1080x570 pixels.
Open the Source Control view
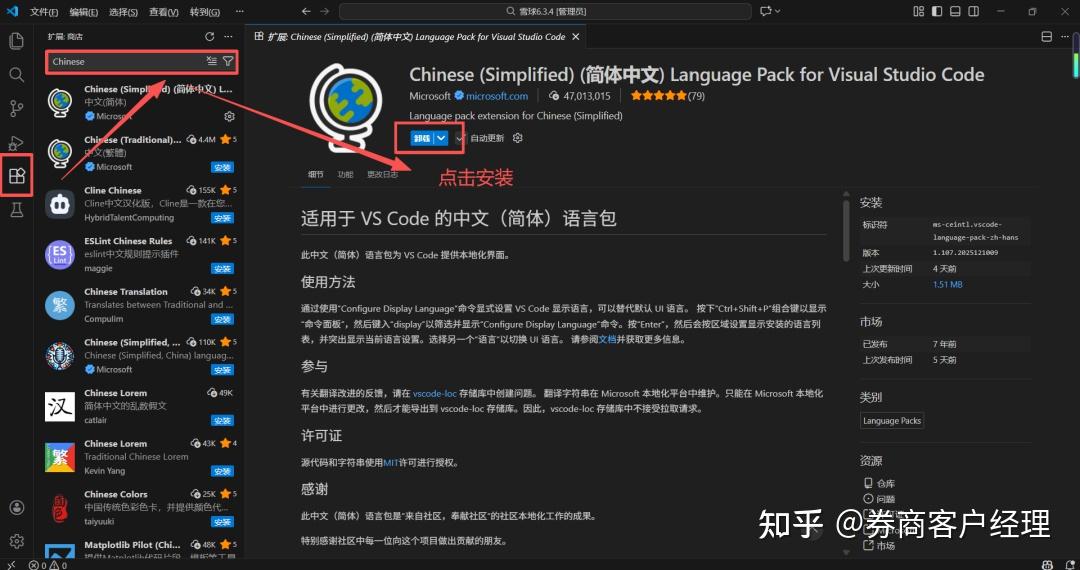click(17, 108)
